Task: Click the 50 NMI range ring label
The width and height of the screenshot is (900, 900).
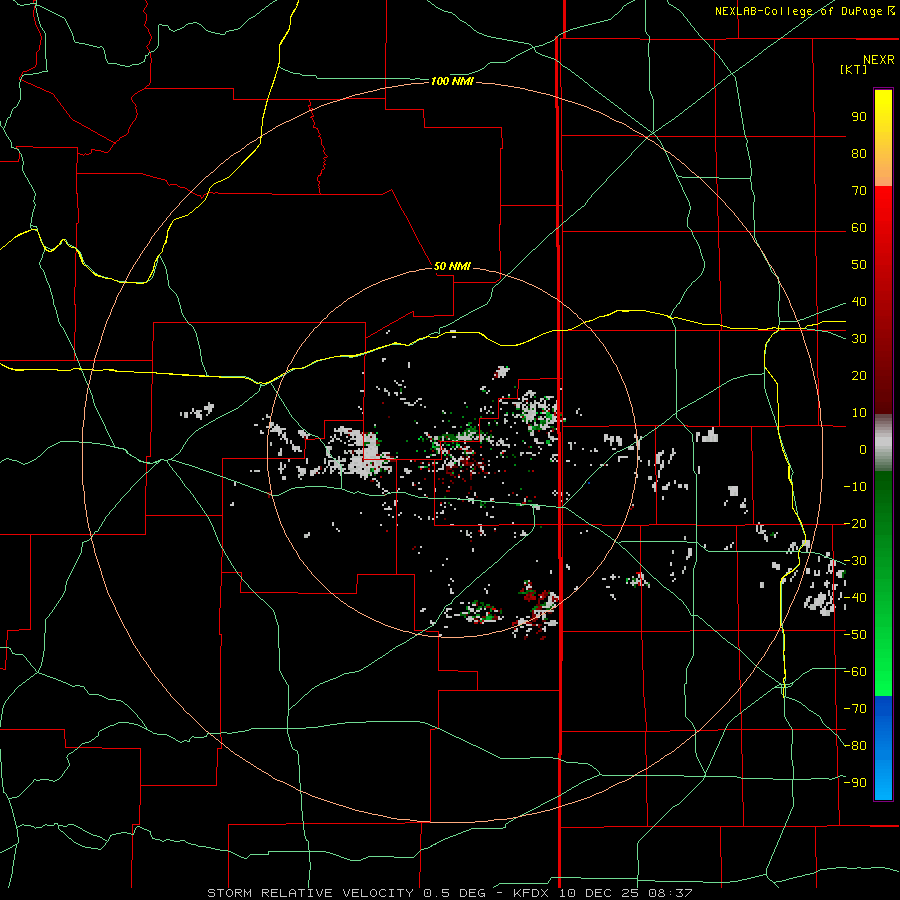Action: coord(452,266)
